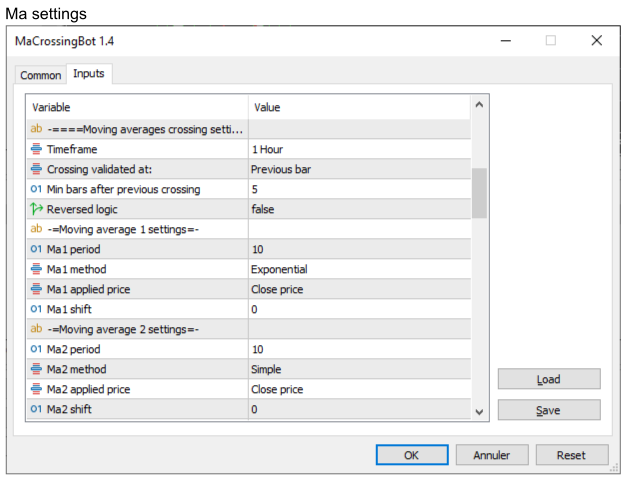Click the Ma1 method enum icon
The image size is (640, 480).
pyautogui.click(x=36, y=269)
